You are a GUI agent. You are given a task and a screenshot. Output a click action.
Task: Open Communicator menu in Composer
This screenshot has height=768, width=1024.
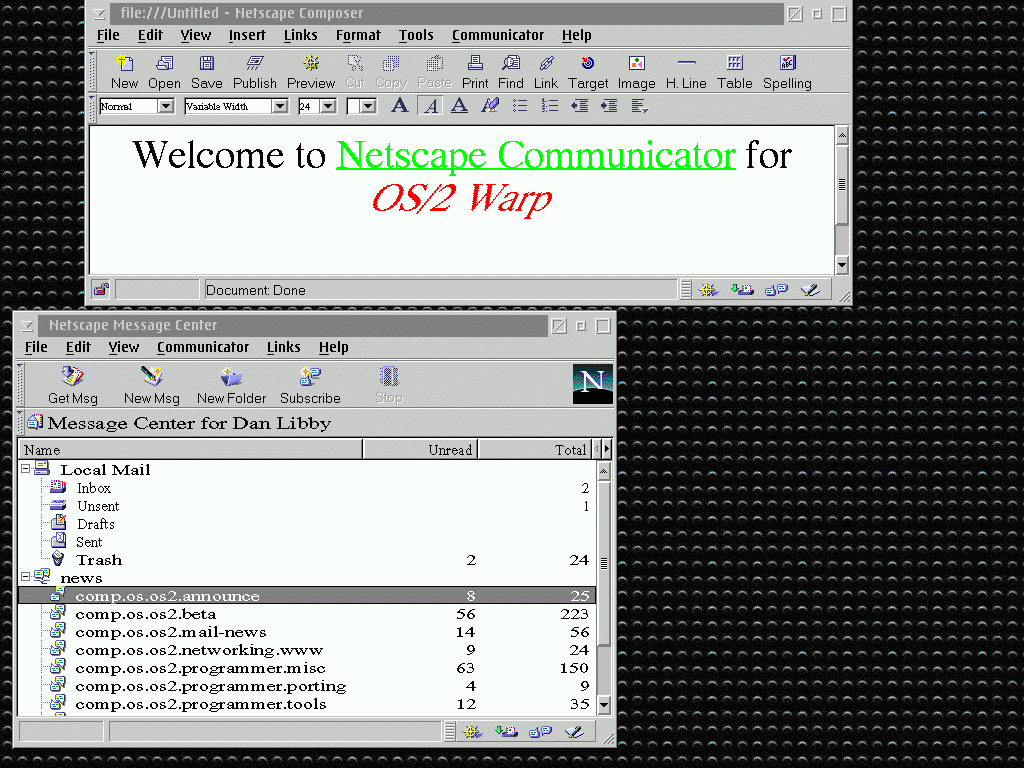[498, 35]
